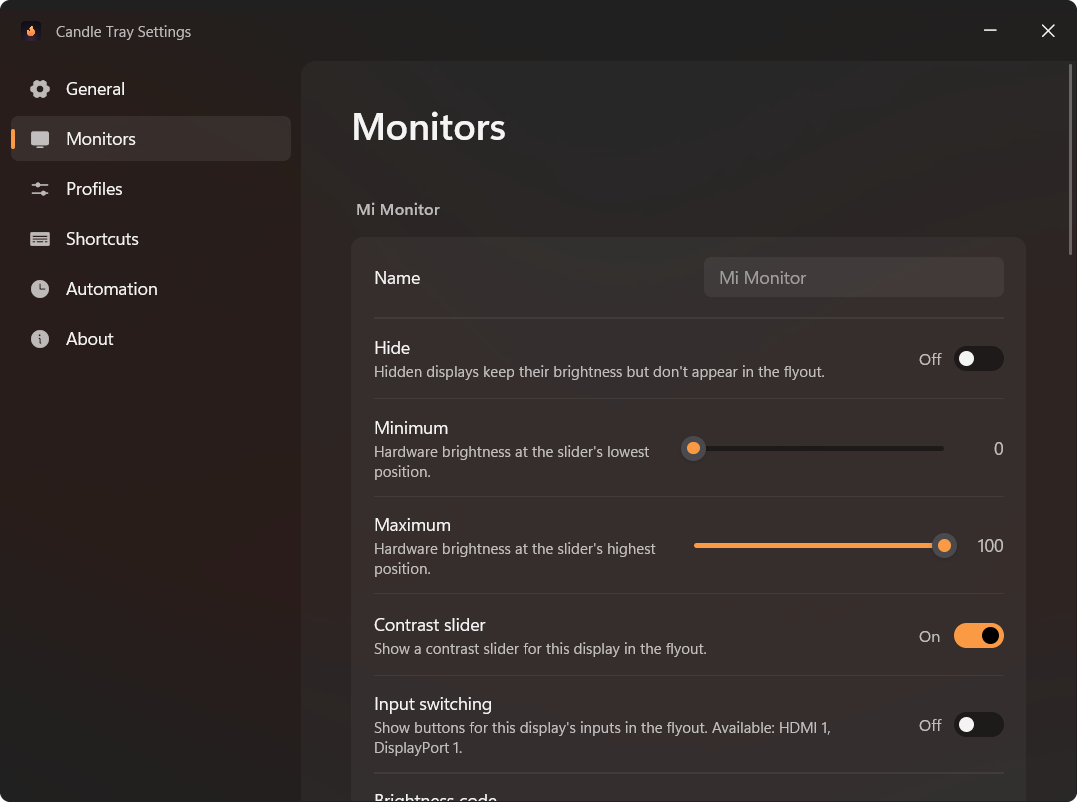The height and width of the screenshot is (802, 1077).
Task: Open the General settings page
Action: [151, 89]
